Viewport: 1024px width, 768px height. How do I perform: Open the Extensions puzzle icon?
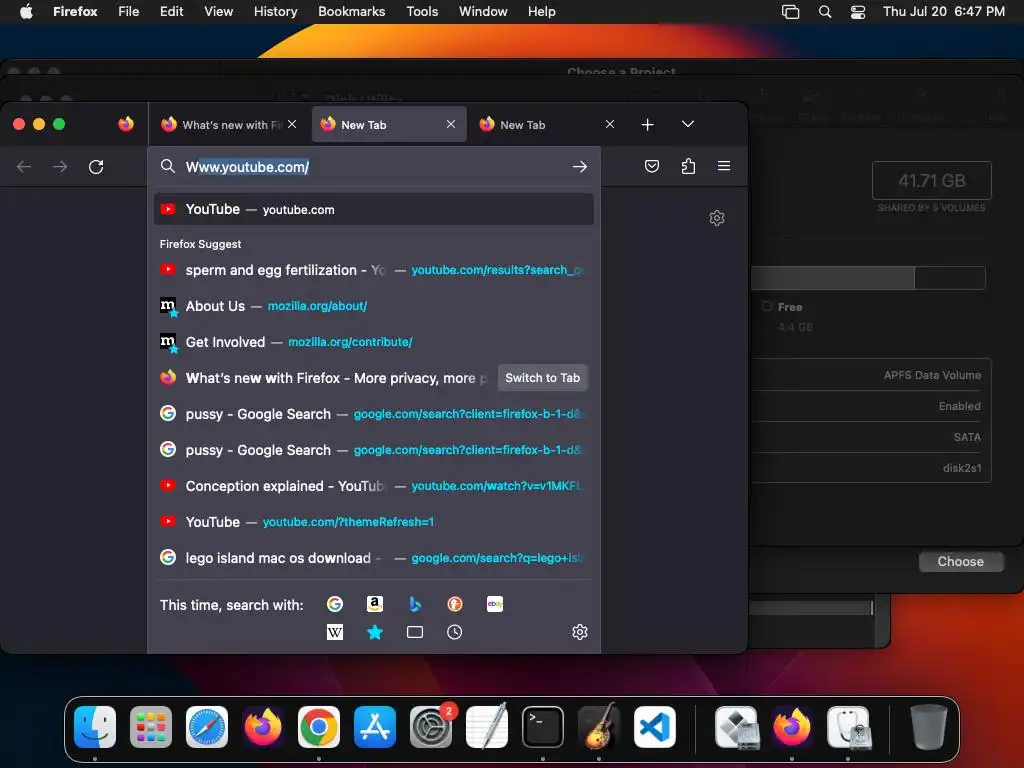(x=688, y=166)
